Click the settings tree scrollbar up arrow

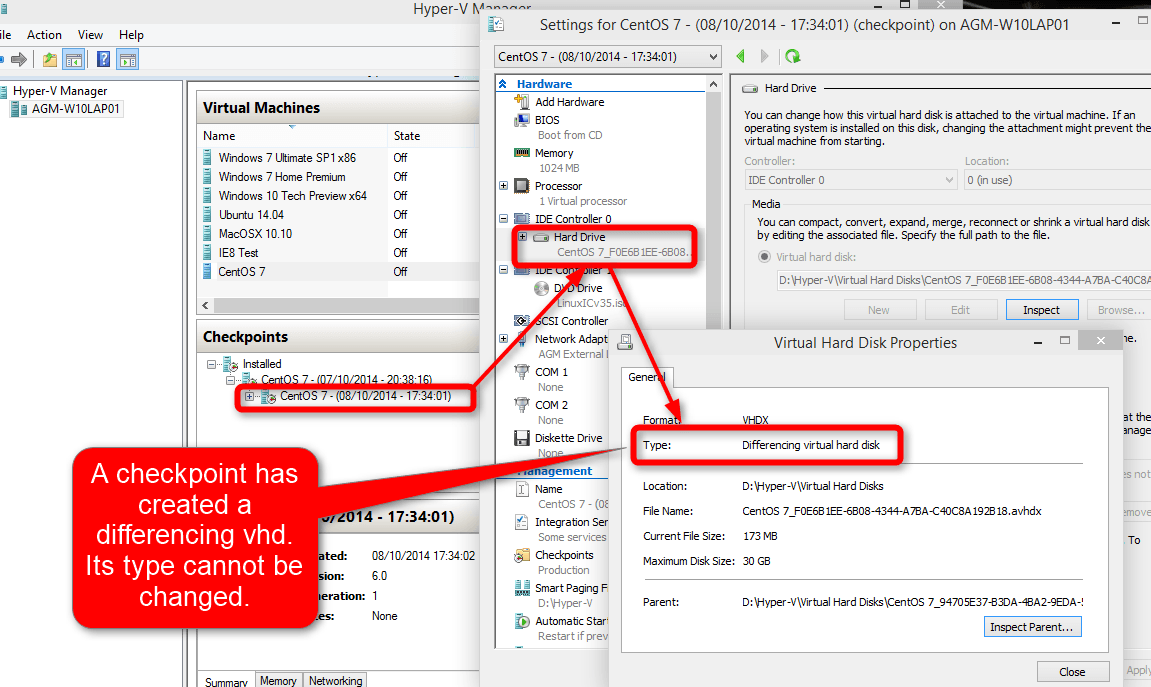click(713, 85)
